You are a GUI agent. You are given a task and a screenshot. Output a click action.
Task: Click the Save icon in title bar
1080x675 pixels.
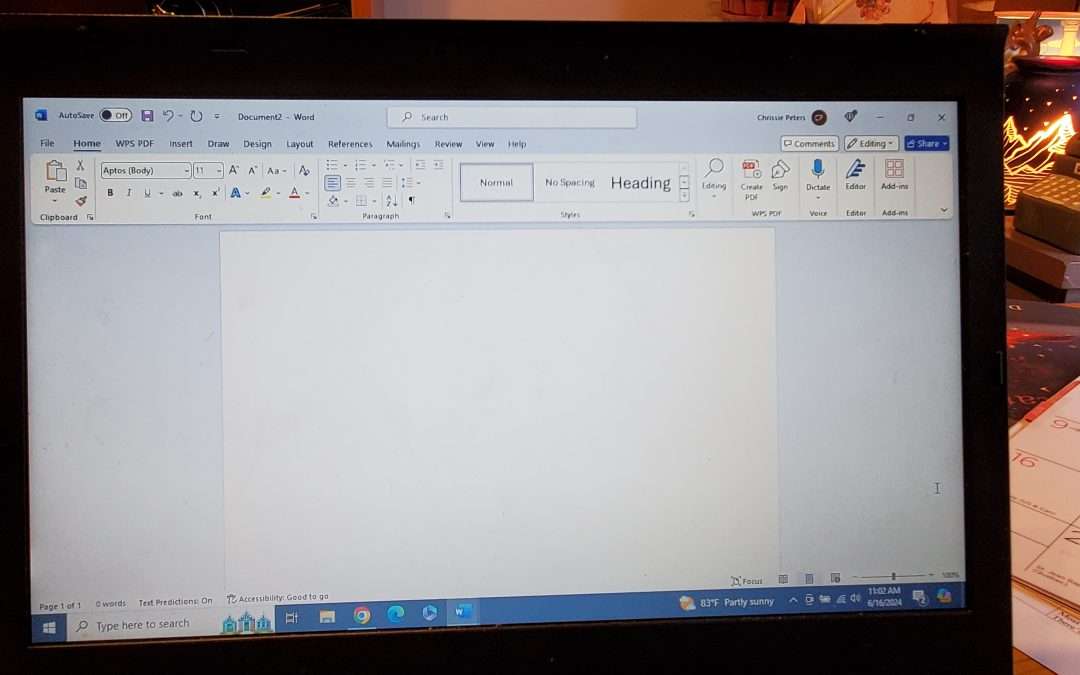click(147, 116)
